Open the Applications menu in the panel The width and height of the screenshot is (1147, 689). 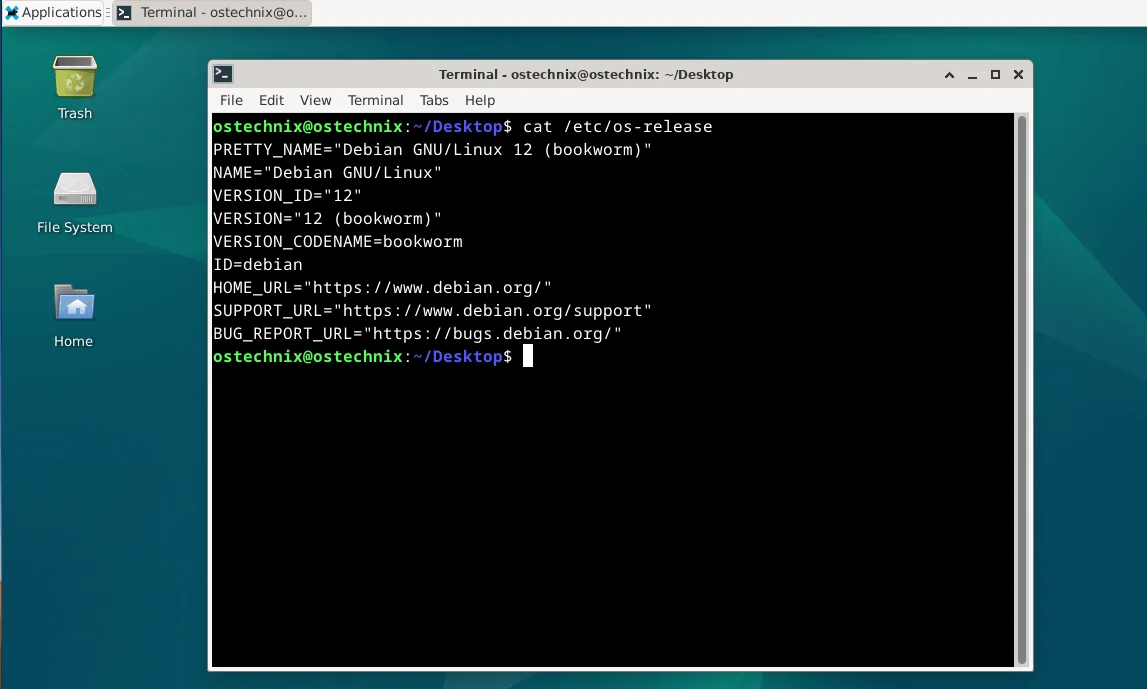pos(53,12)
